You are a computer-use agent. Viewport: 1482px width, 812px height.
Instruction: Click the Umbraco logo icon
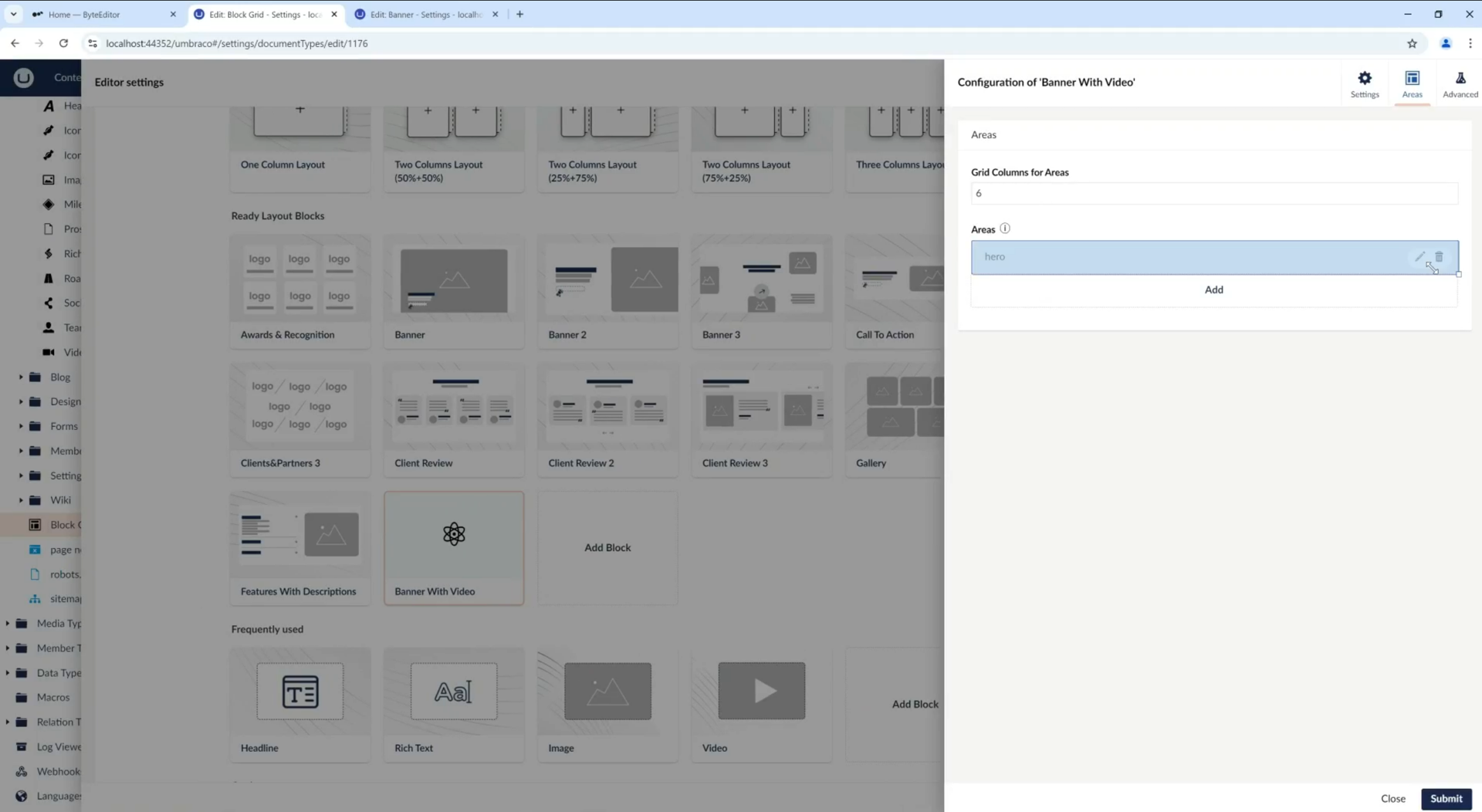[23, 77]
